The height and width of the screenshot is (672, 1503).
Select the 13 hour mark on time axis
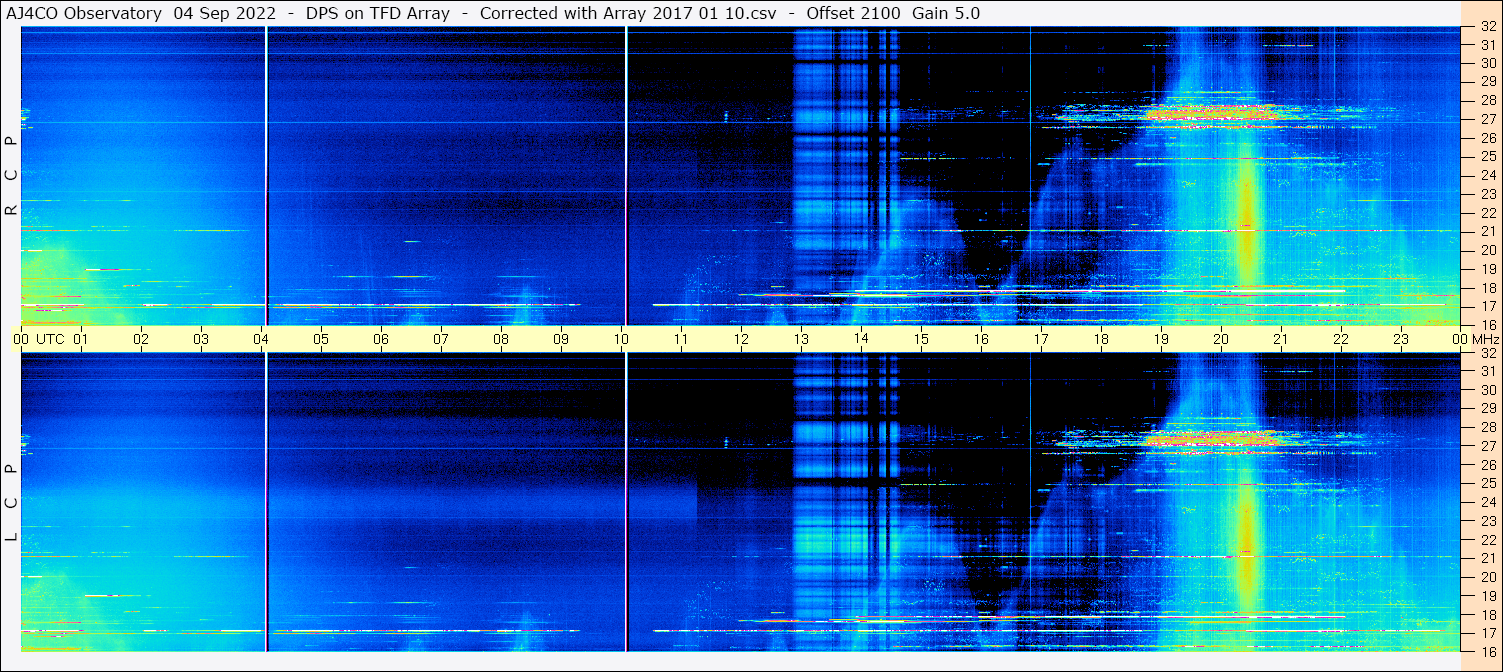coord(801,339)
